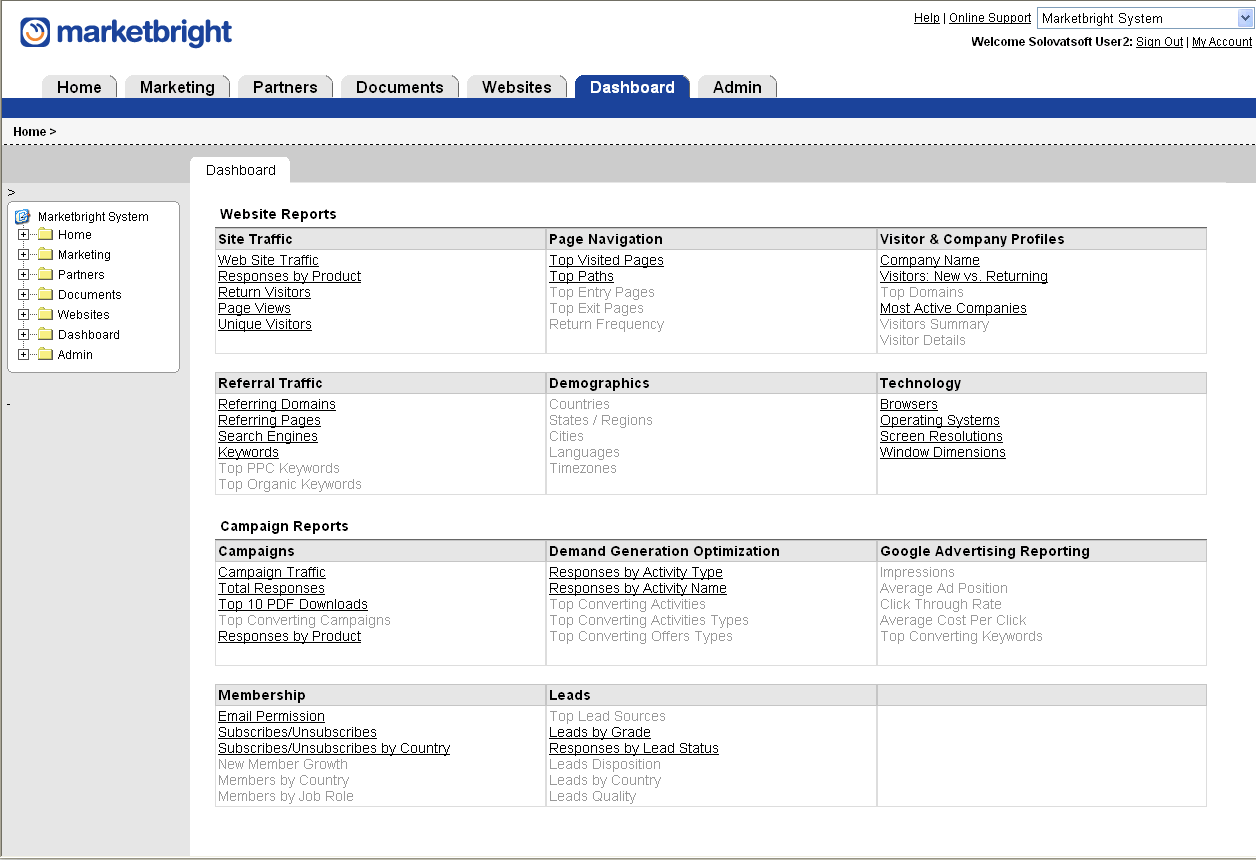1256x860 pixels.
Task: View the Leads by Grade report
Action: (599, 732)
